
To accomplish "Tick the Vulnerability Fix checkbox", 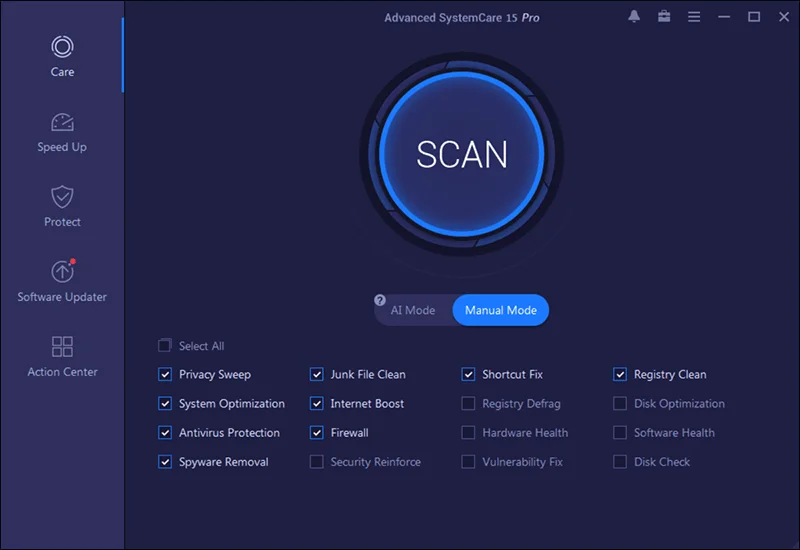I will tap(468, 462).
